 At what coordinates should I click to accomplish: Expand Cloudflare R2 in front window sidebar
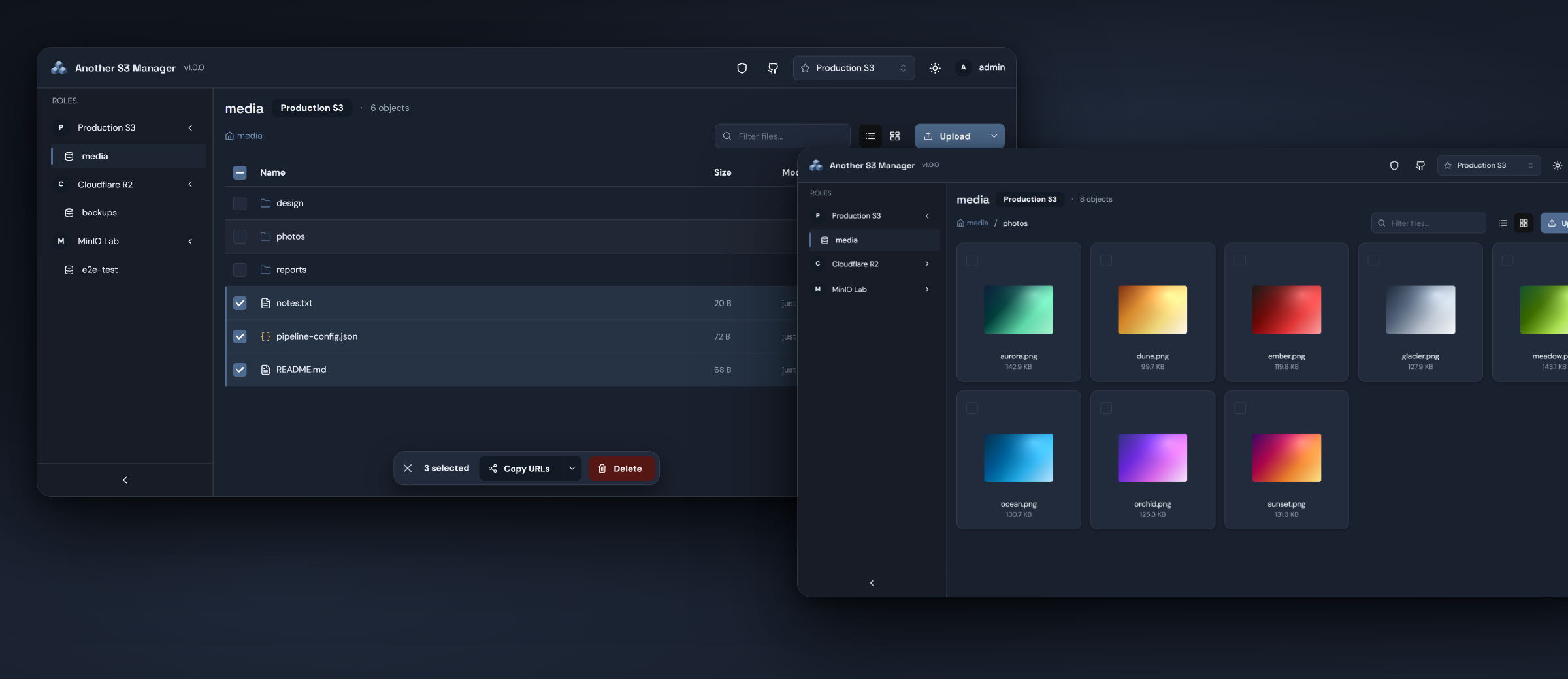pyautogui.click(x=926, y=264)
